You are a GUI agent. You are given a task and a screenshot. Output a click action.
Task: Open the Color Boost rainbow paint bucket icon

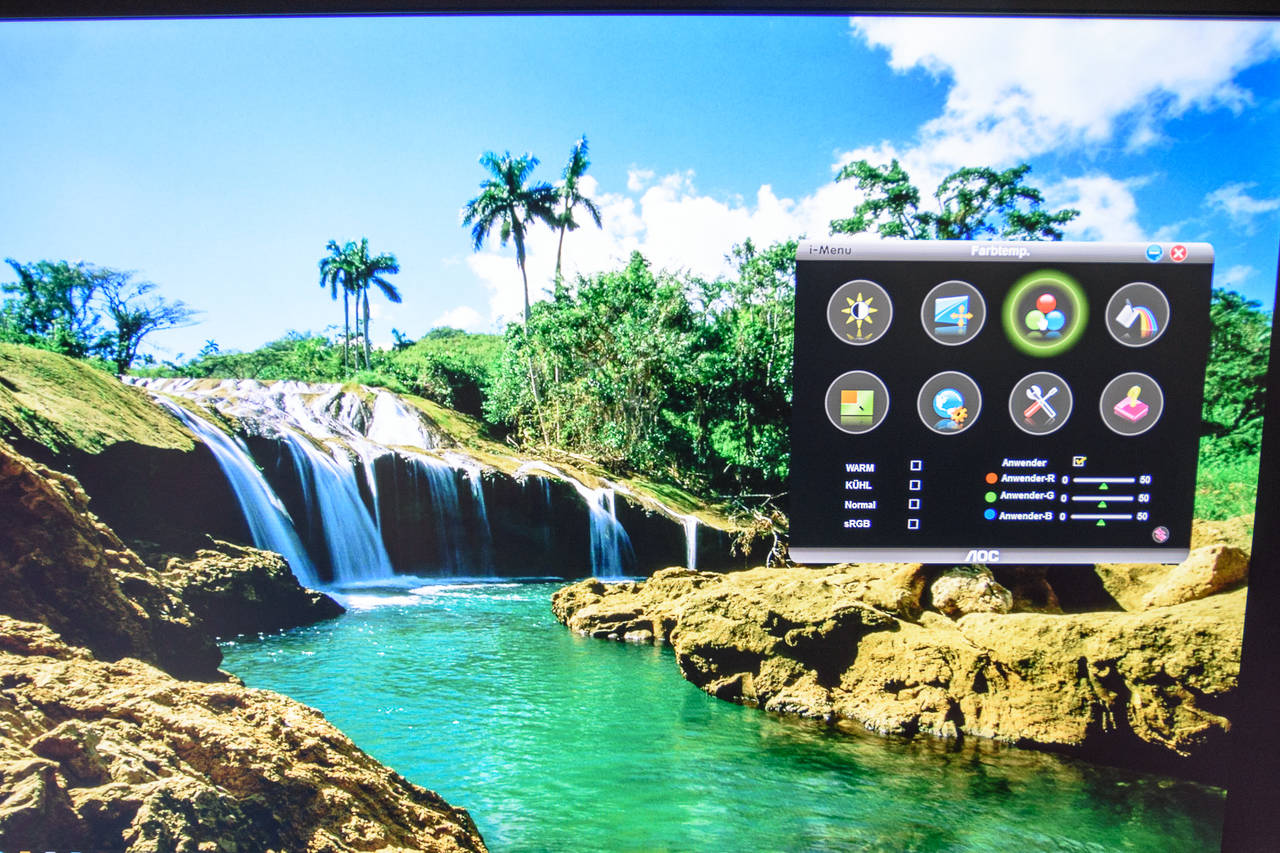[1137, 314]
